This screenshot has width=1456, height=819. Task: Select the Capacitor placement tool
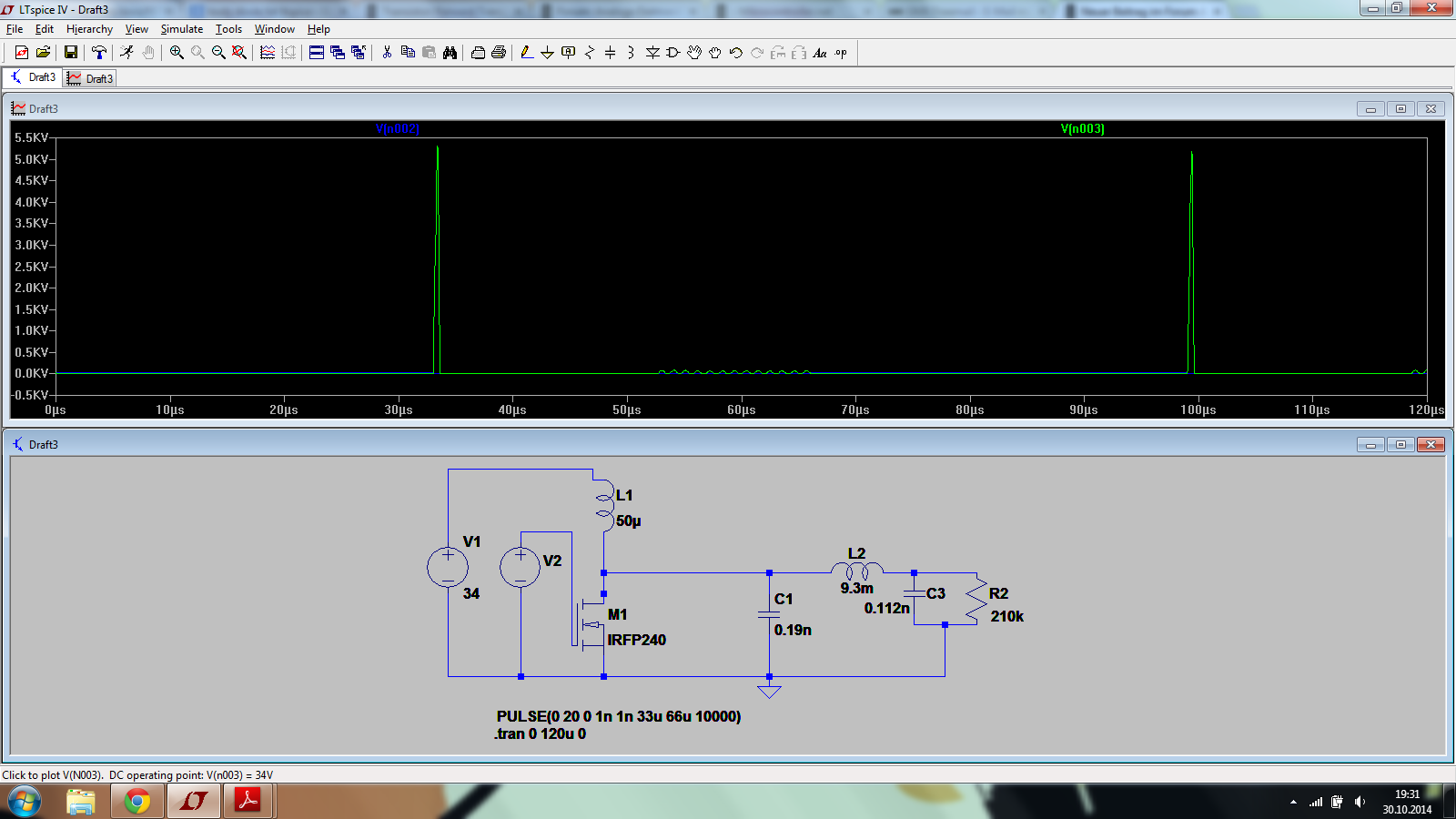(611, 53)
